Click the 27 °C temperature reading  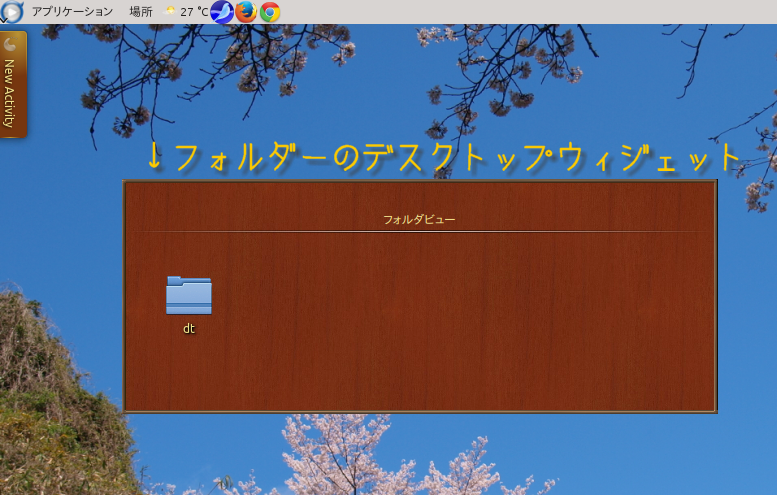click(194, 12)
